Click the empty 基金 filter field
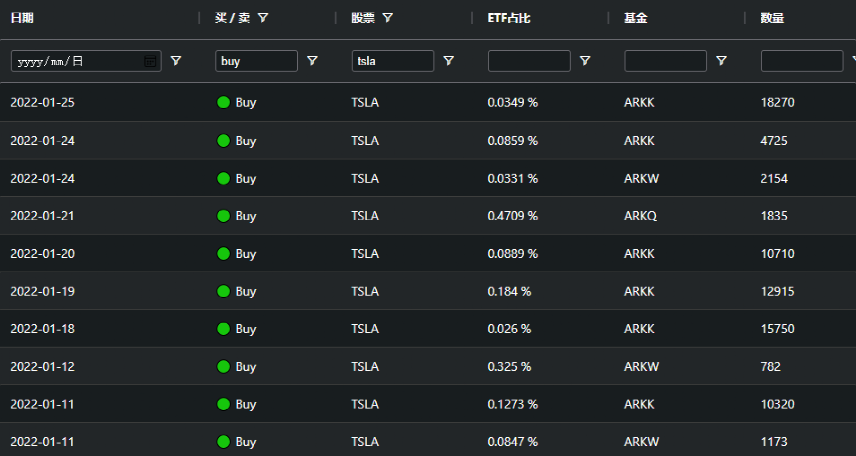This screenshot has height=456, width=856. click(665, 61)
